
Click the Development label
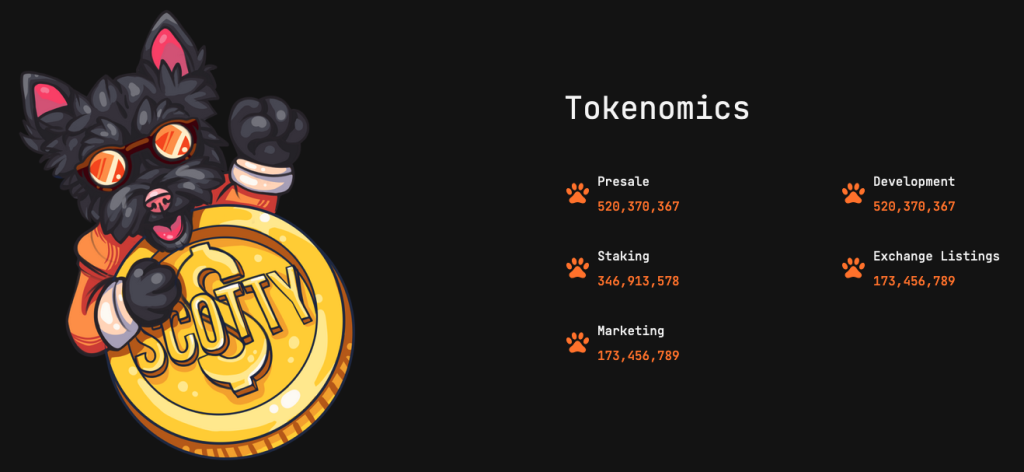[x=914, y=181]
